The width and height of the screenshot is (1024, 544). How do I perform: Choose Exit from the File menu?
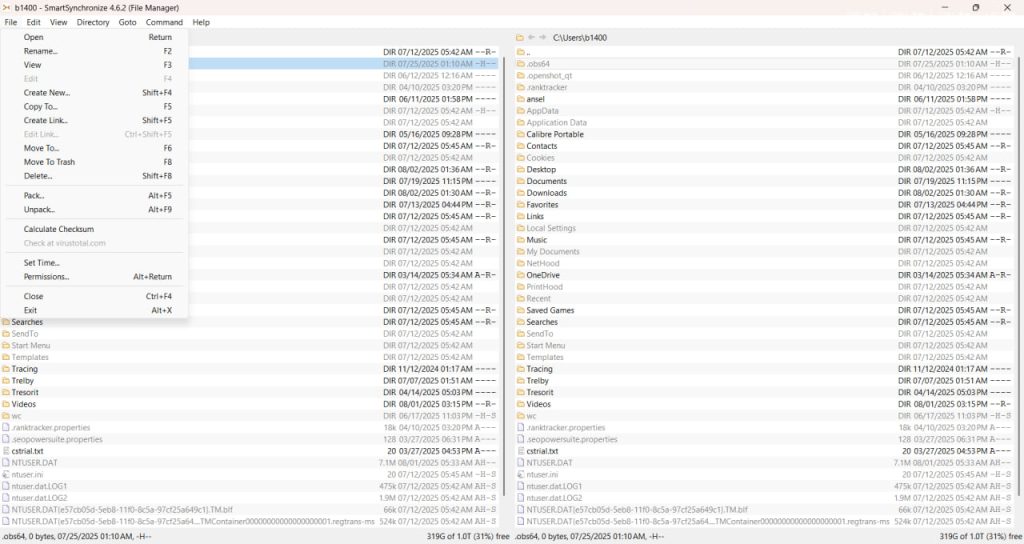(x=94, y=311)
